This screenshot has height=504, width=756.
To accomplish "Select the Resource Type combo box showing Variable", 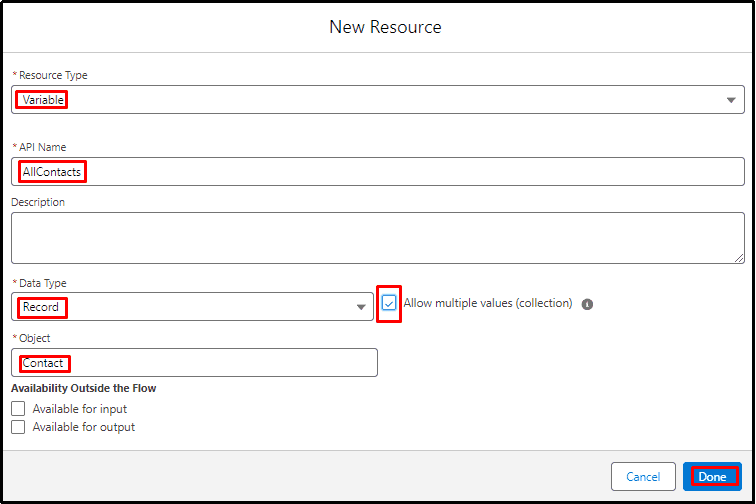I will pos(378,100).
